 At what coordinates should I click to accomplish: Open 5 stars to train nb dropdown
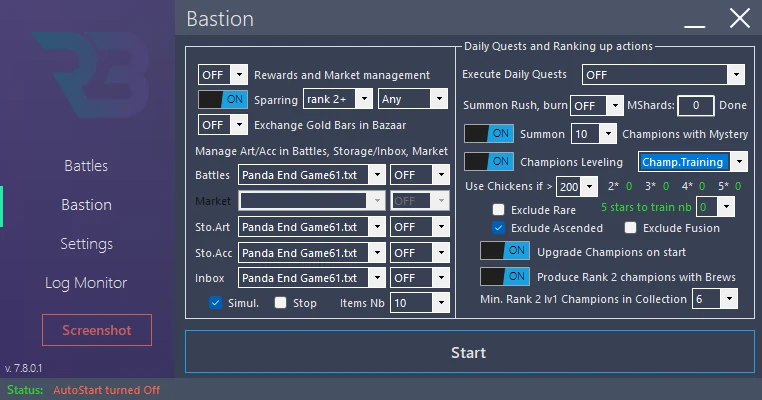[x=715, y=207]
